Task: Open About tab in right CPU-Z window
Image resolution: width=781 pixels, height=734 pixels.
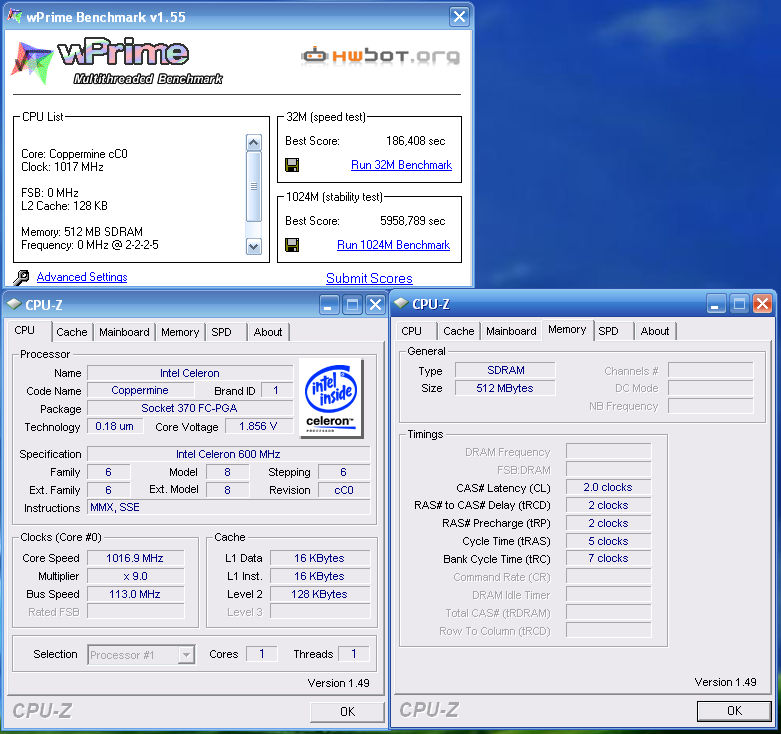Action: pos(655,331)
